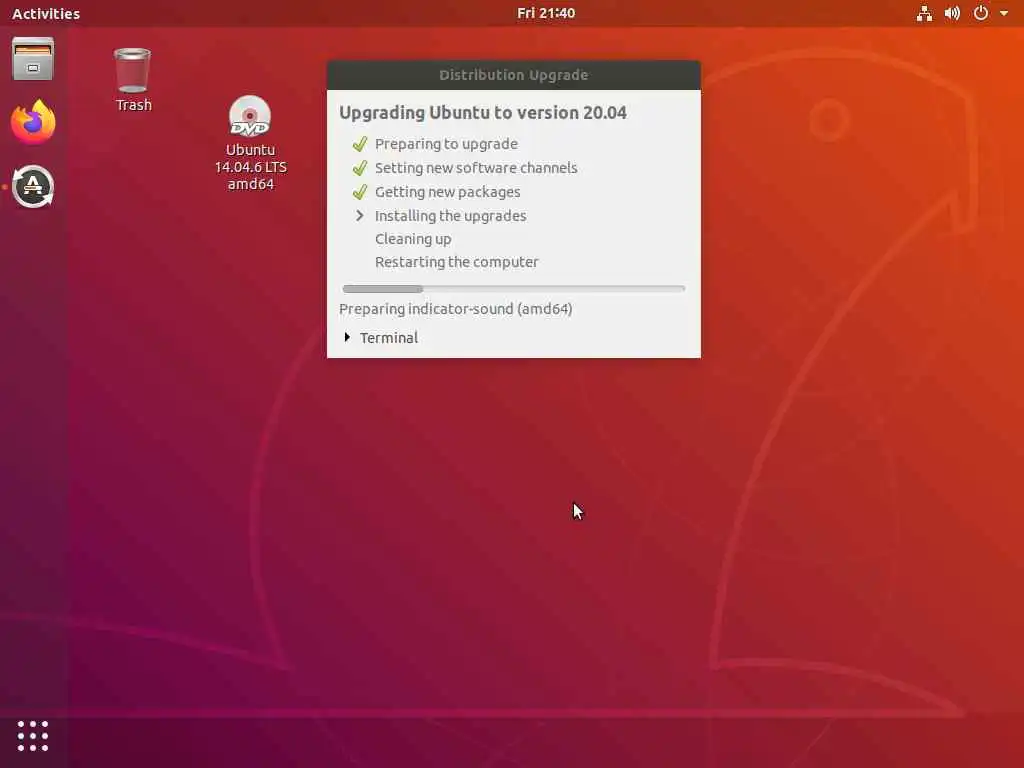Click the 'Getting new packages' step text

click(x=447, y=192)
